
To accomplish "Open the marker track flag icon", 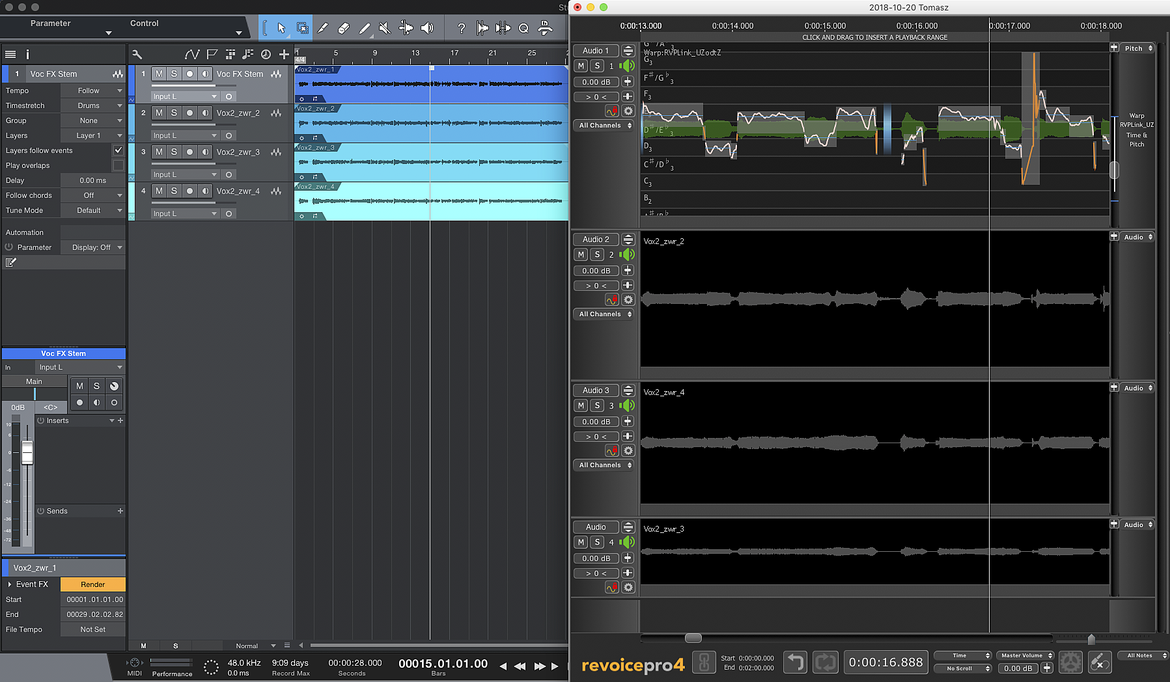I will click(212, 54).
